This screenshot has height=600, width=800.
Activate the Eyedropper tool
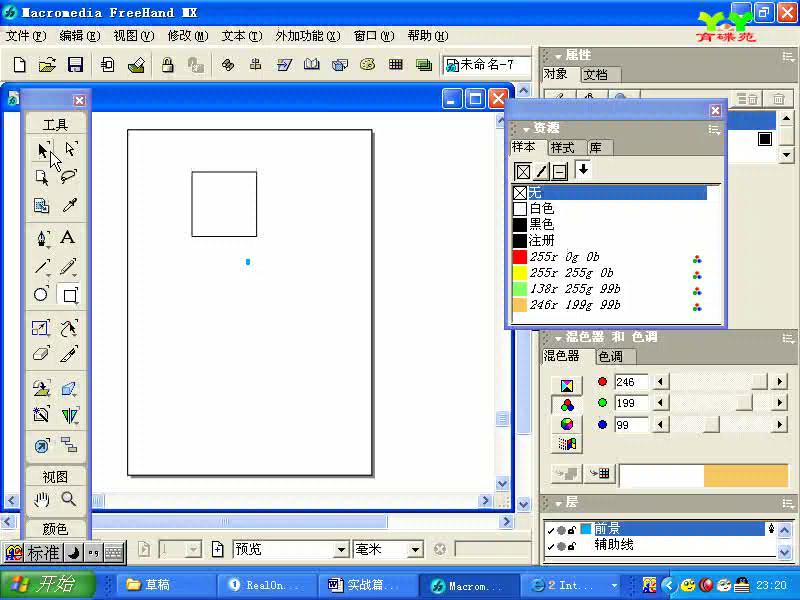69,205
